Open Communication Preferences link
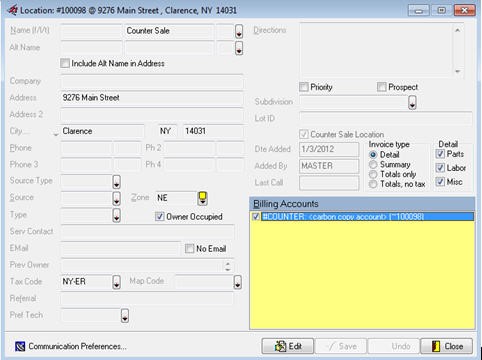This screenshot has height=360, width=482. [x=77, y=347]
